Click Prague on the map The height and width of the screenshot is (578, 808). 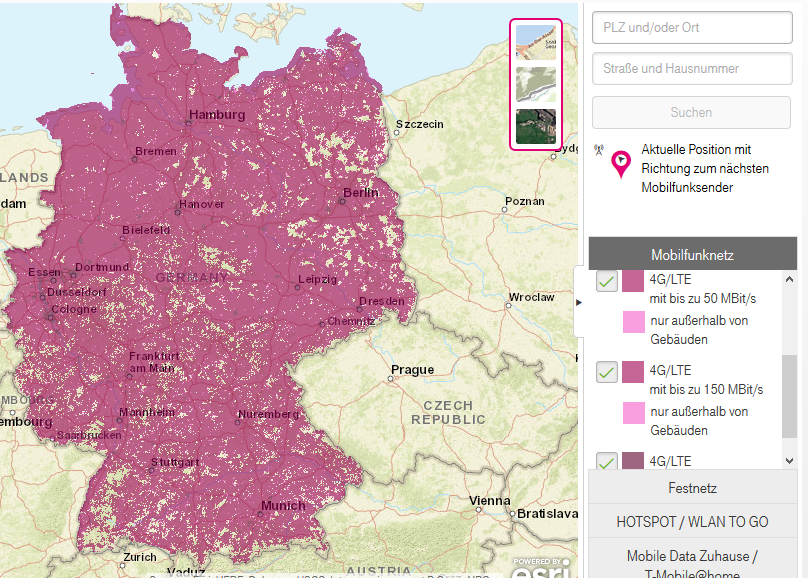point(412,369)
